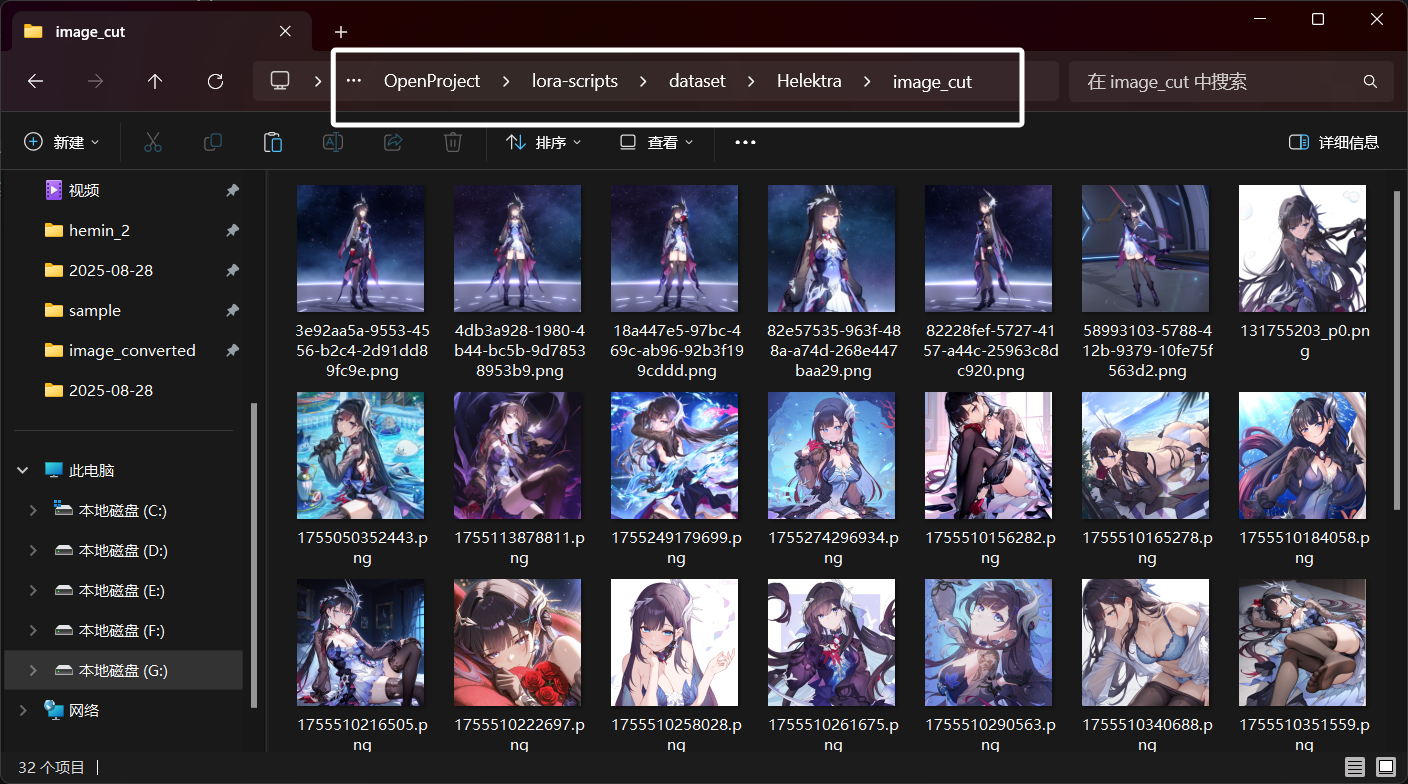Go back with the back arrow
This screenshot has width=1408, height=784.
point(36,82)
